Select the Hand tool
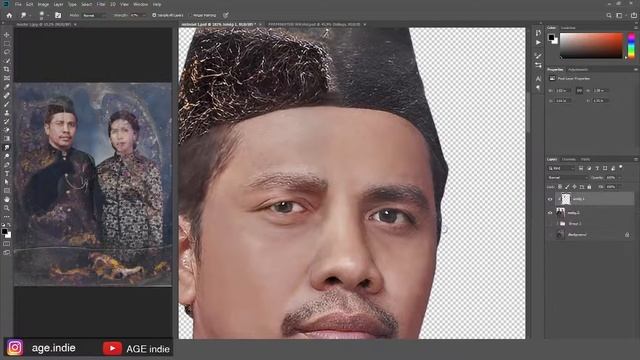The width and height of the screenshot is (640, 360). pos(7,200)
